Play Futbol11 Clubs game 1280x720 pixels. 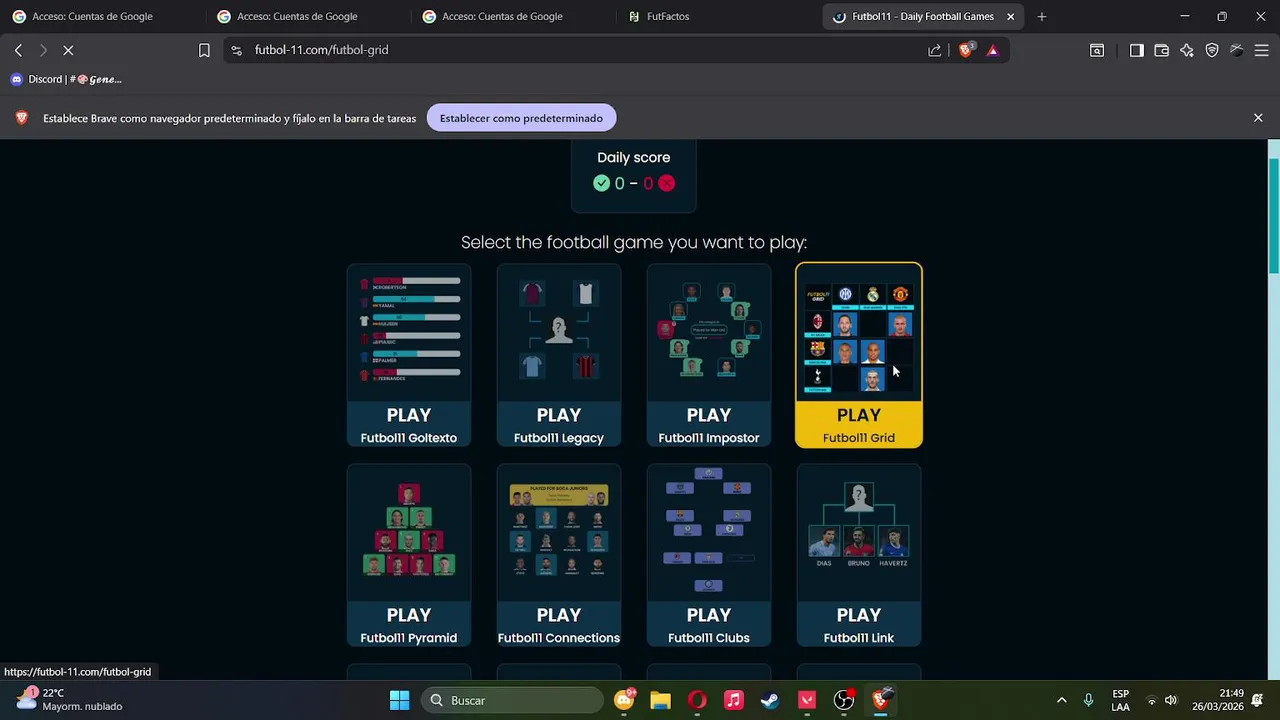coord(709,625)
